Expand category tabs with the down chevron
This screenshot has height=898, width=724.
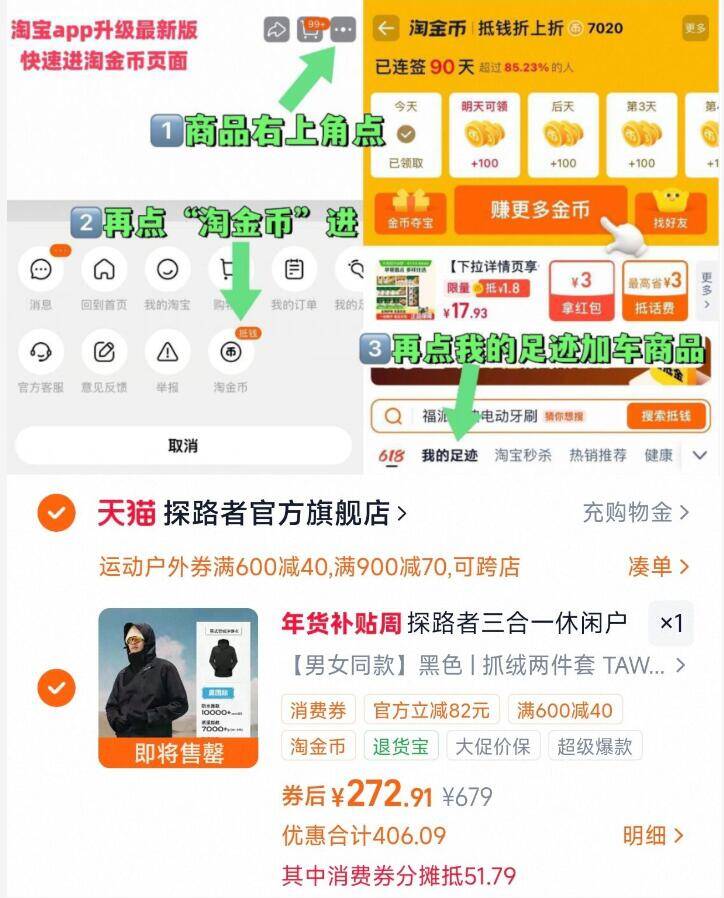coord(700,455)
